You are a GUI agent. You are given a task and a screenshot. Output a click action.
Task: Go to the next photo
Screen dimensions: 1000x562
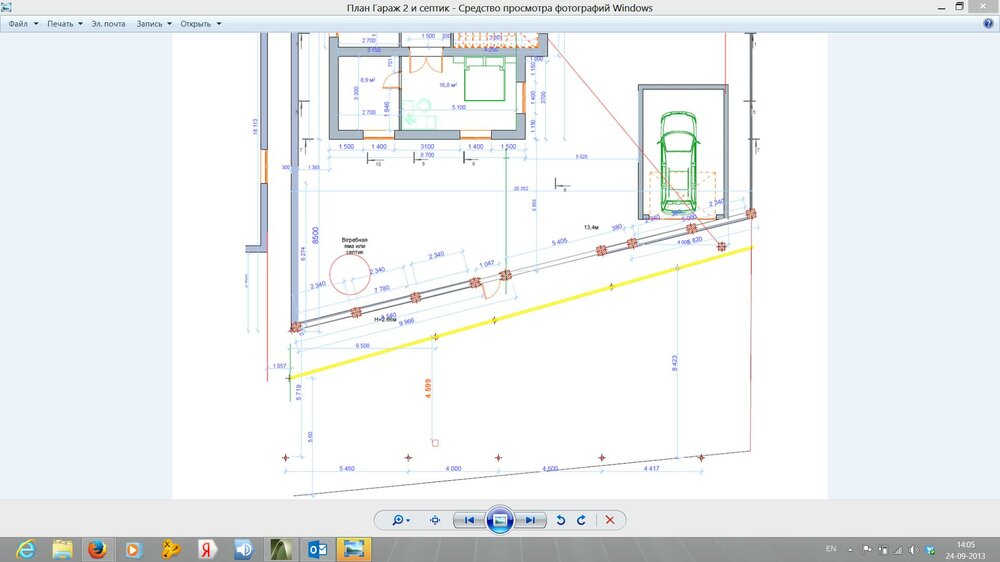tap(531, 520)
